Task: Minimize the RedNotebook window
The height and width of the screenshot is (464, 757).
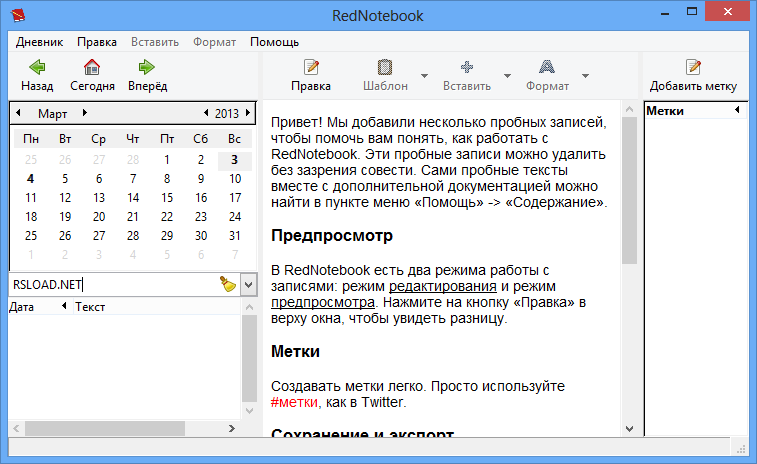Action: click(665, 12)
